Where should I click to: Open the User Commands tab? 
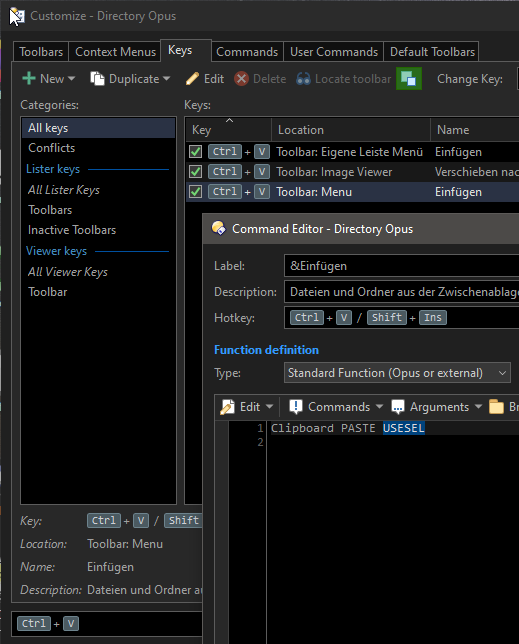pyautogui.click(x=334, y=52)
